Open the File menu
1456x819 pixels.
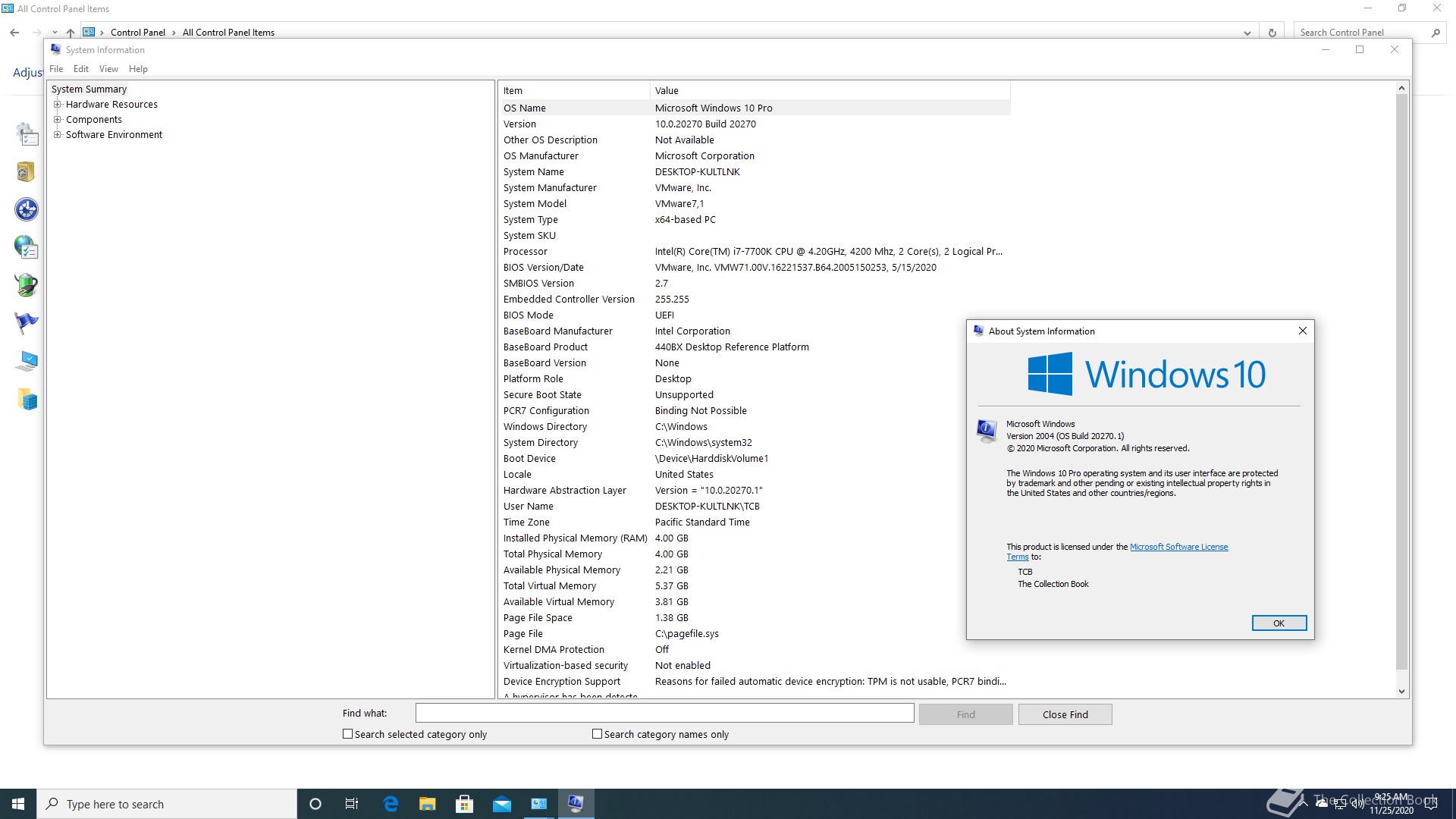56,69
